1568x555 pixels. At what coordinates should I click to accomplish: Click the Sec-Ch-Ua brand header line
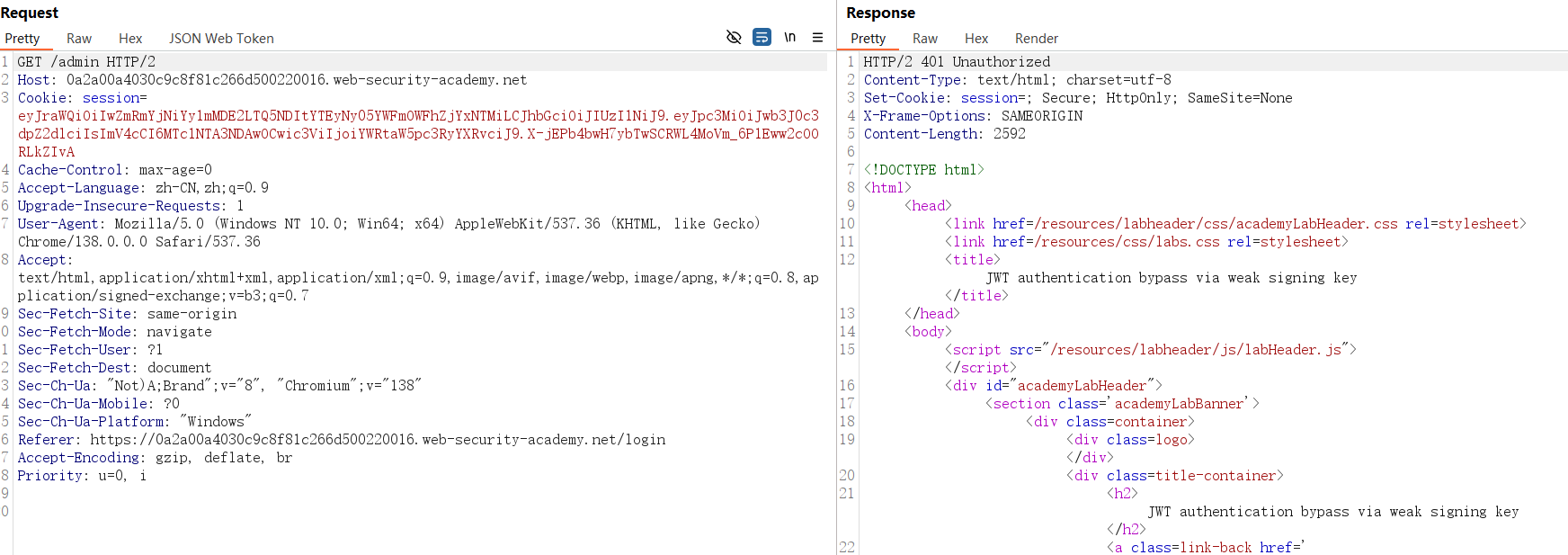pos(219,386)
